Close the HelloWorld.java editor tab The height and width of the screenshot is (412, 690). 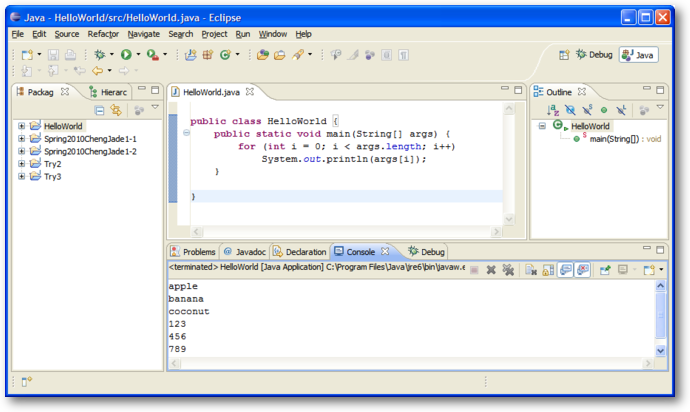(250, 92)
